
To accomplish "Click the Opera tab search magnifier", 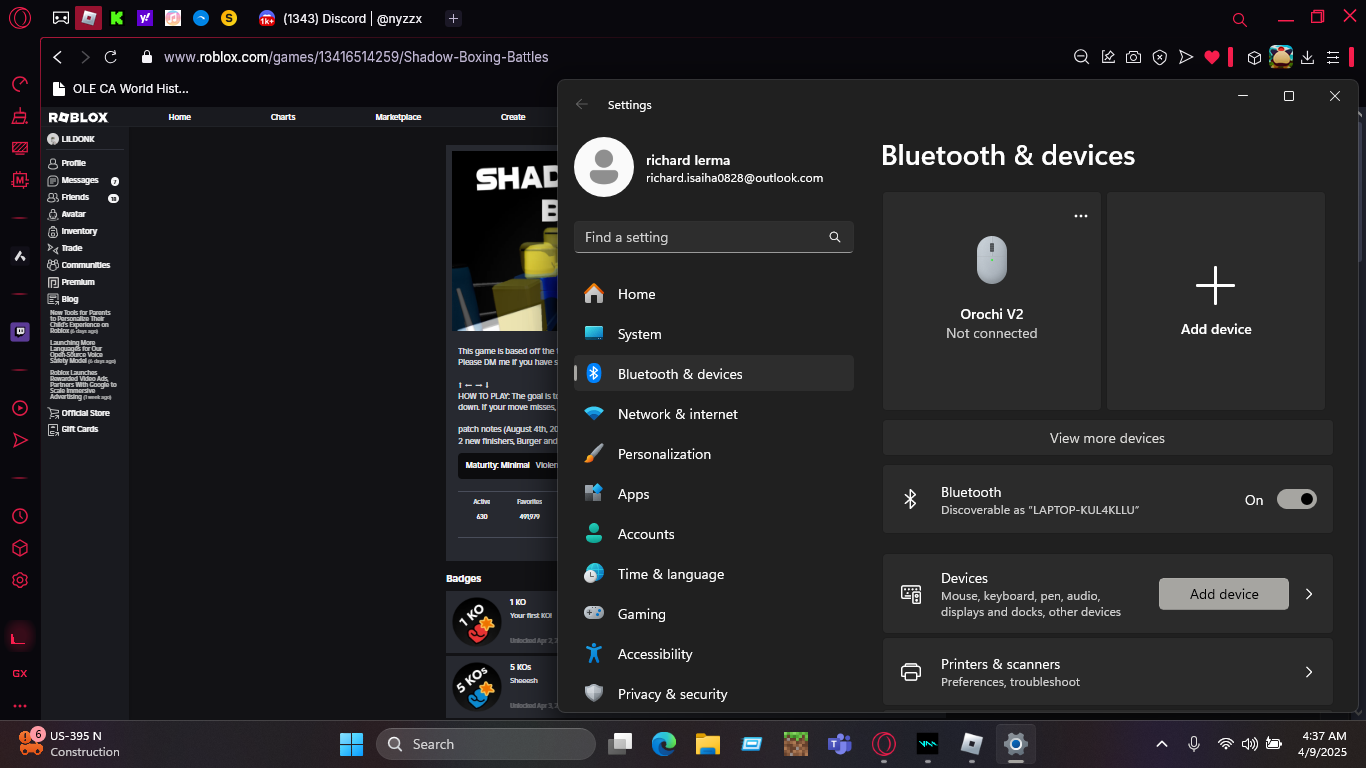I will tap(1240, 18).
